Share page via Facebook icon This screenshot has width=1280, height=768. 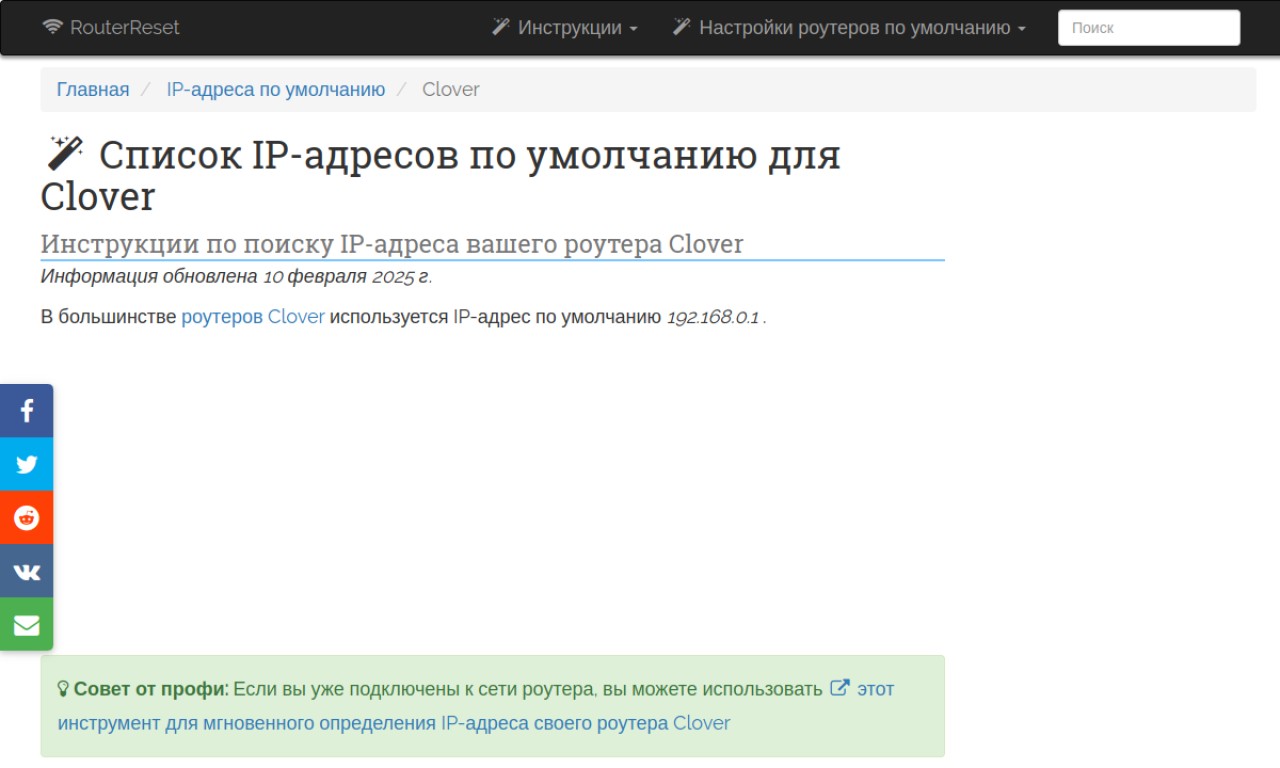(x=26, y=411)
